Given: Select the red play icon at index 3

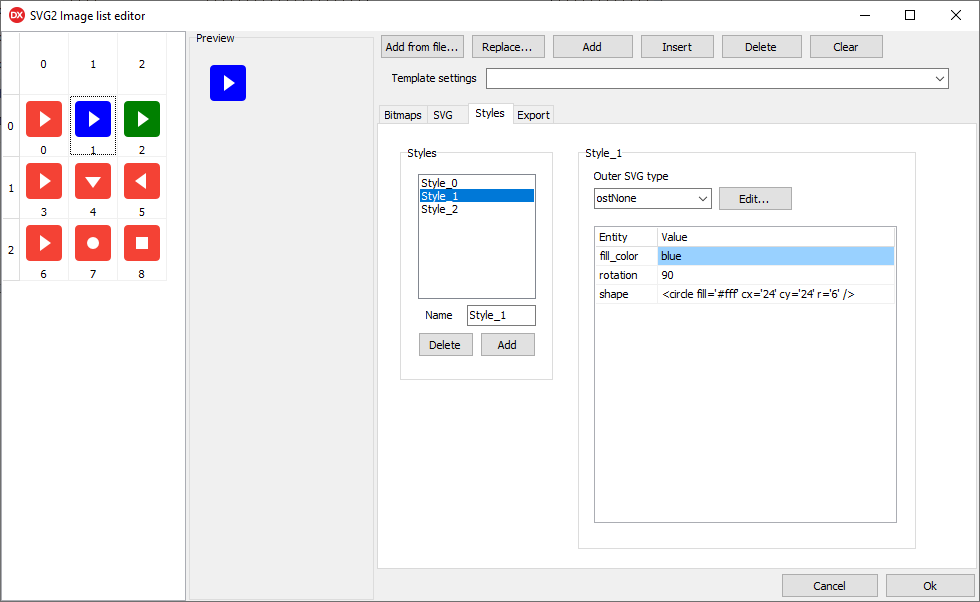Looking at the screenshot, I should pos(44,181).
